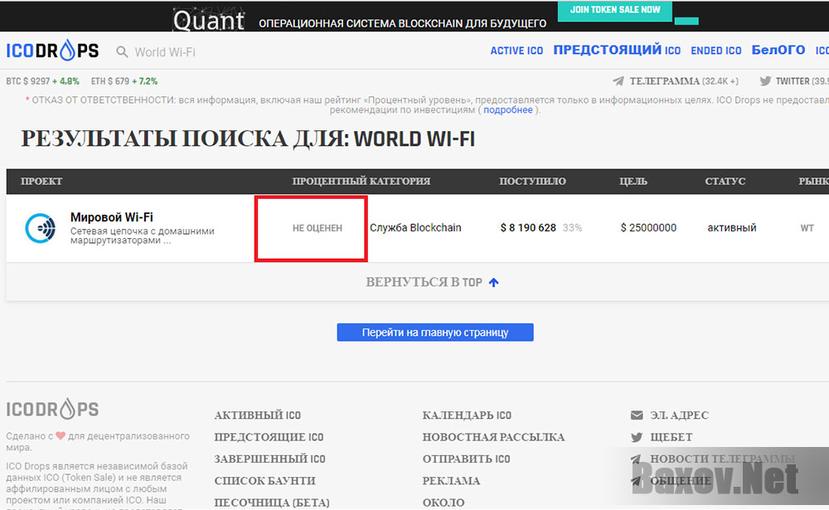Image resolution: width=829 pixels, height=510 pixels.
Task: Open the ACTIVE ICO menu item
Action: point(517,51)
